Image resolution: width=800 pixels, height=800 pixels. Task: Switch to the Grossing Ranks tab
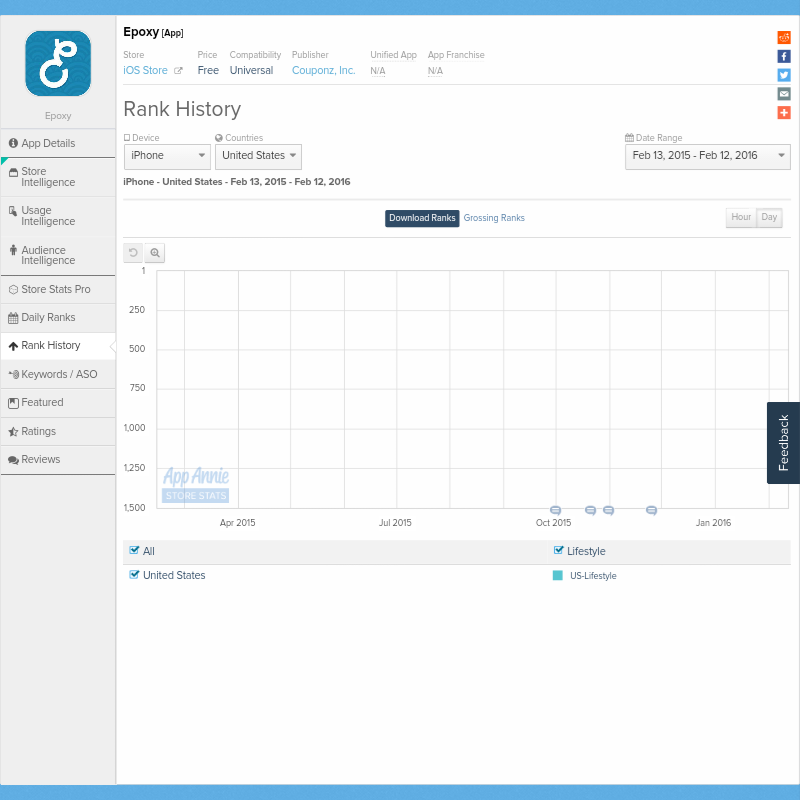[x=494, y=218]
